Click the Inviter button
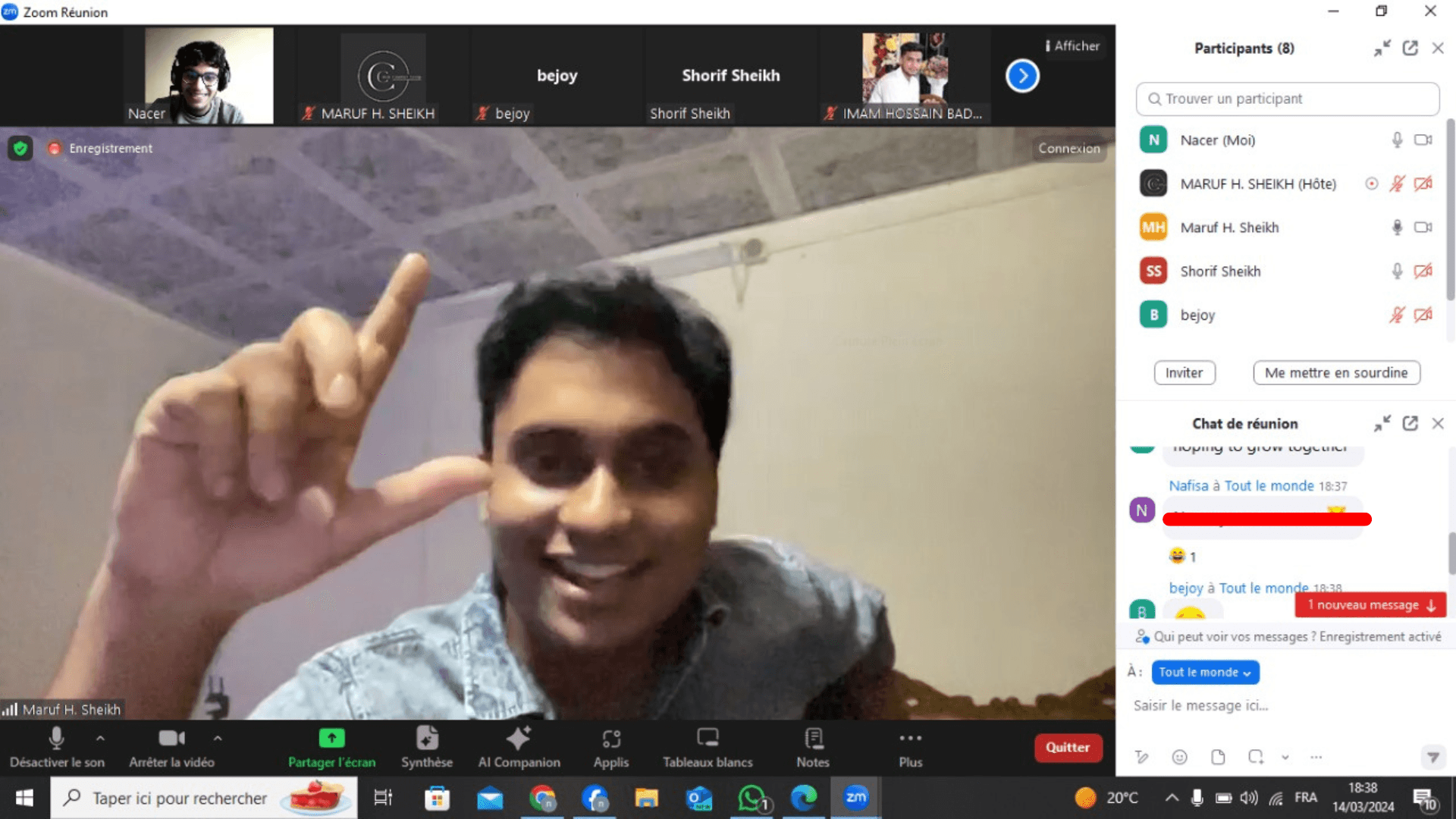This screenshot has width=1456, height=819. click(x=1184, y=372)
